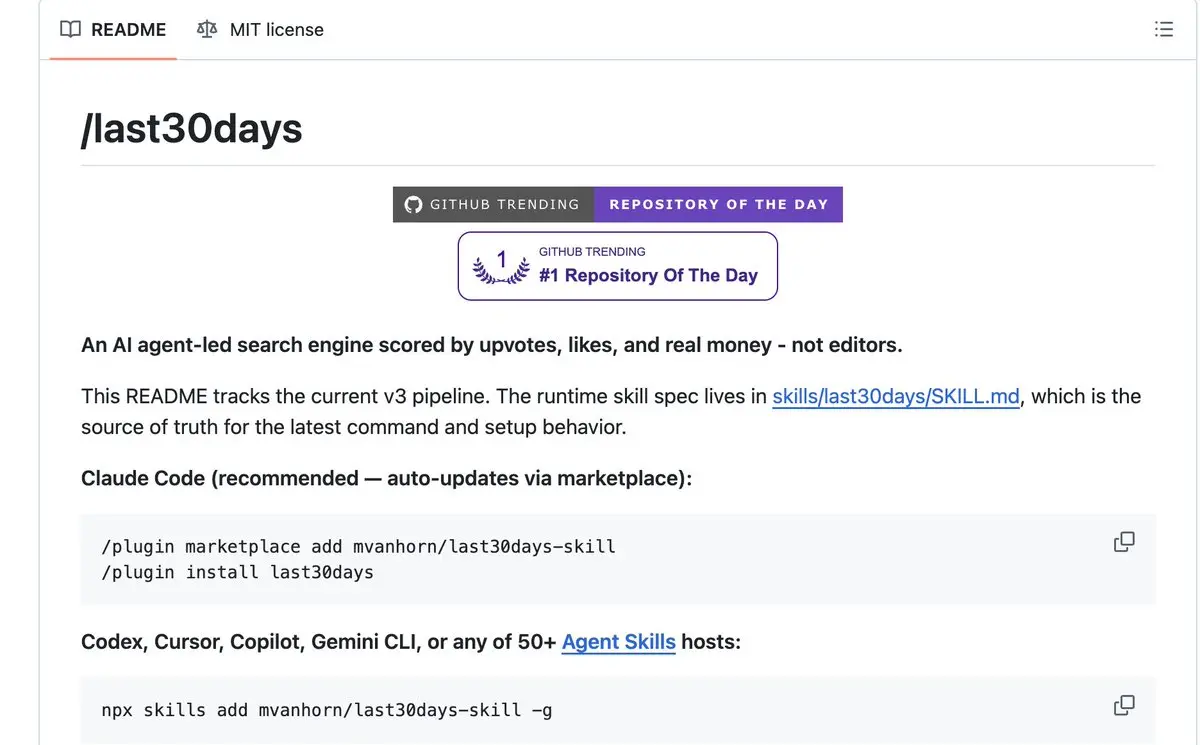Copy the plugin marketplace add code block

tap(1124, 542)
